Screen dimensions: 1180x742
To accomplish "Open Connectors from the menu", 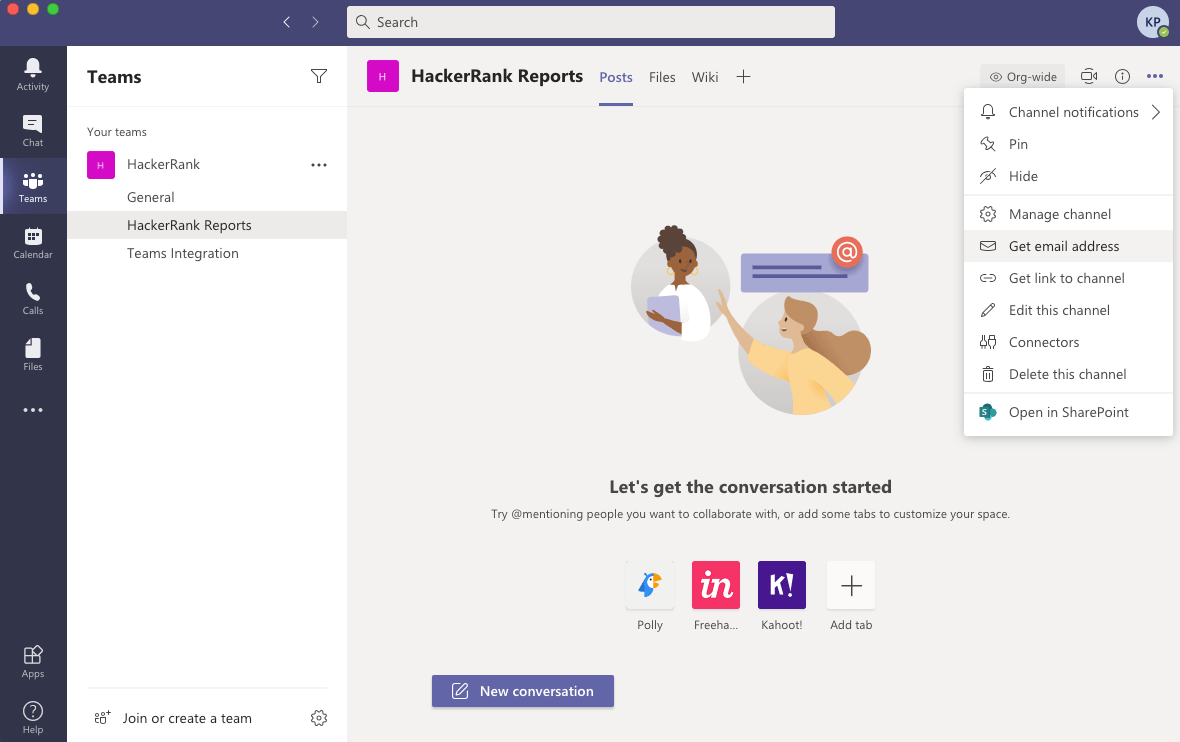I will pyautogui.click(x=1069, y=342).
